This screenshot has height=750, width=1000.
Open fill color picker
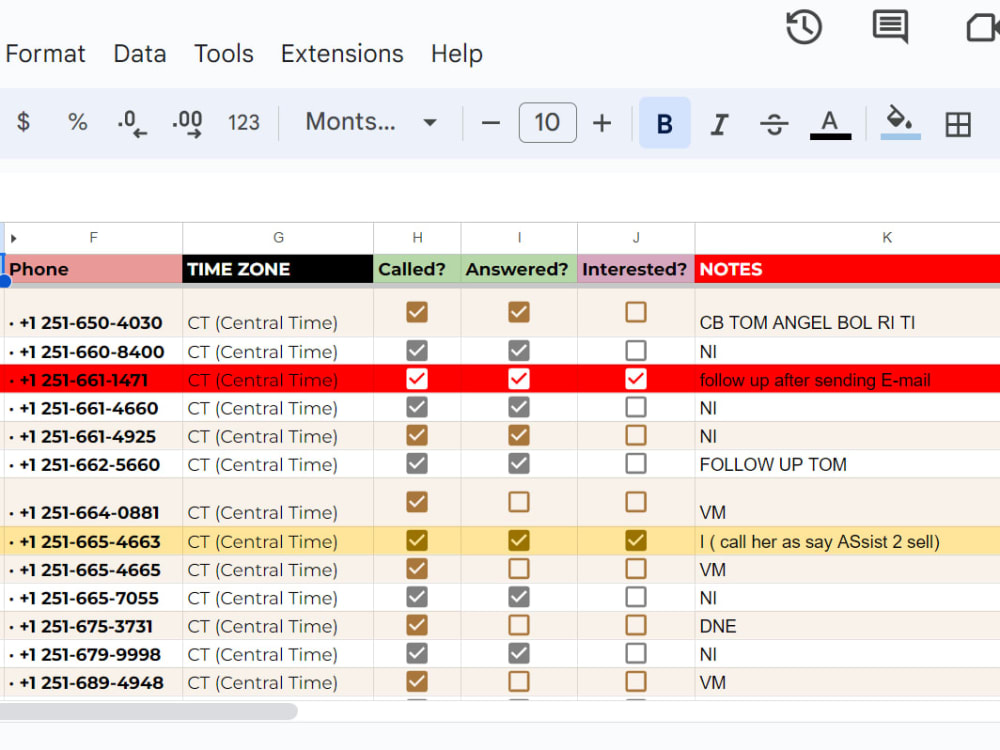coord(900,122)
